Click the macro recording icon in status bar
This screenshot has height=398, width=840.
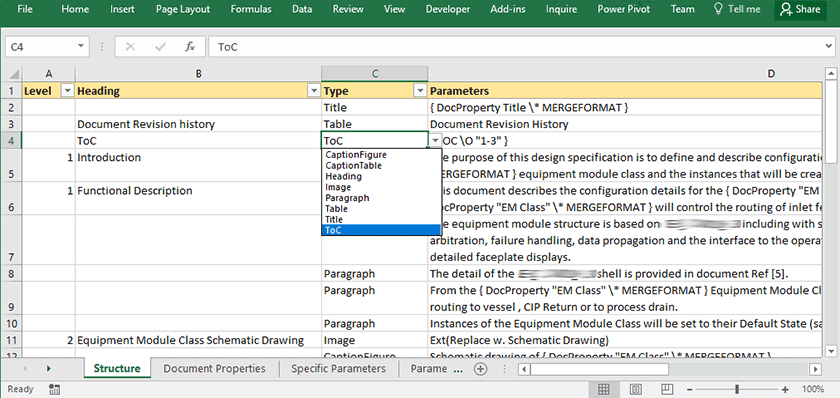pos(54,389)
